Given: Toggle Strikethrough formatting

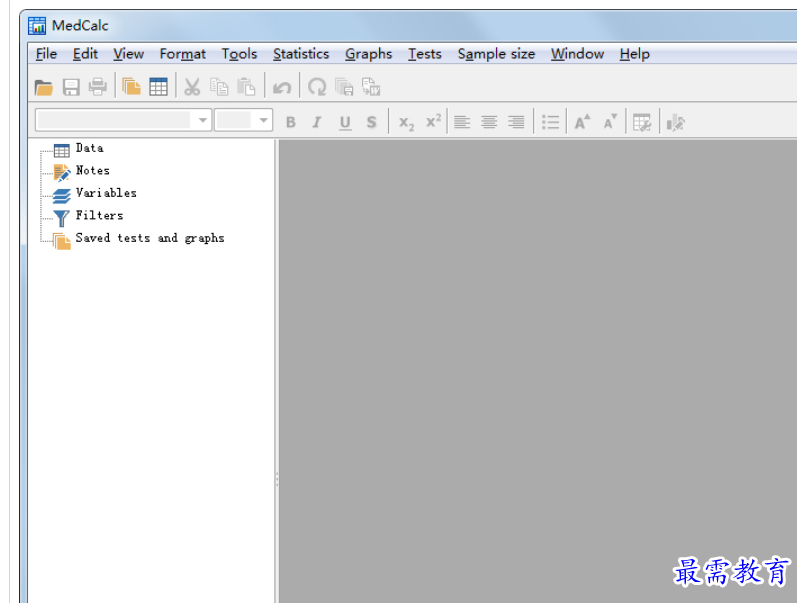Looking at the screenshot, I should (x=372, y=123).
